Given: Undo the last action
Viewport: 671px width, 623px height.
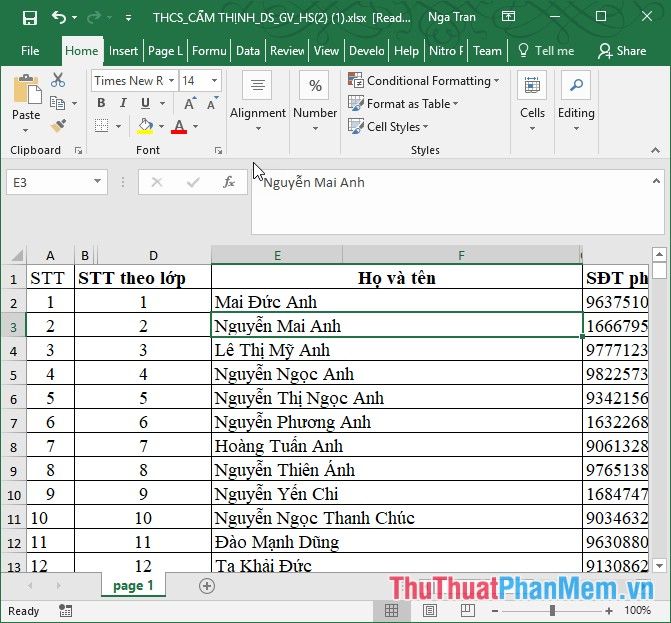Looking at the screenshot, I should (59, 18).
